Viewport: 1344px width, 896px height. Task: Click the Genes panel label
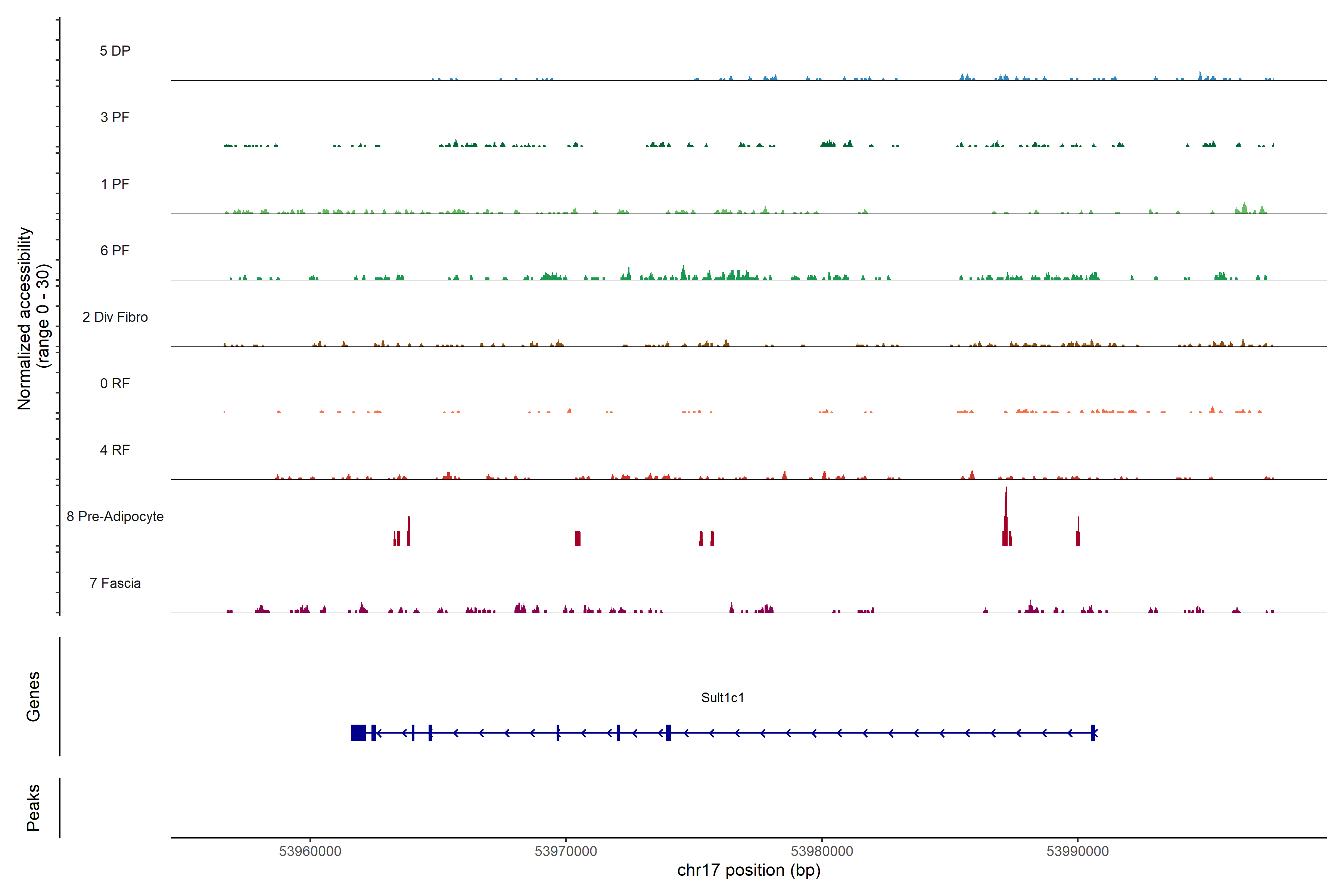[x=33, y=697]
